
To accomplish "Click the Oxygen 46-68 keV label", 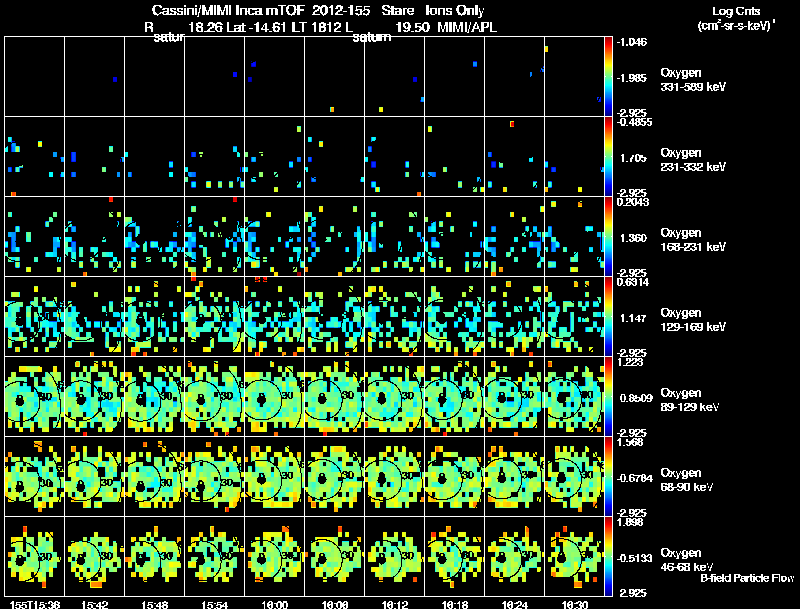I will [x=687, y=560].
